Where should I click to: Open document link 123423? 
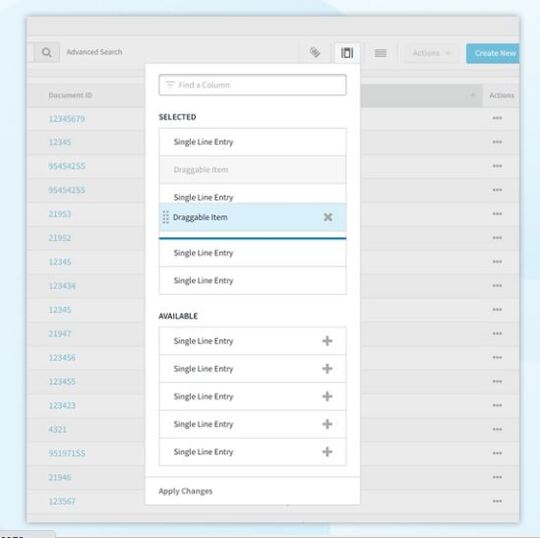62,405
